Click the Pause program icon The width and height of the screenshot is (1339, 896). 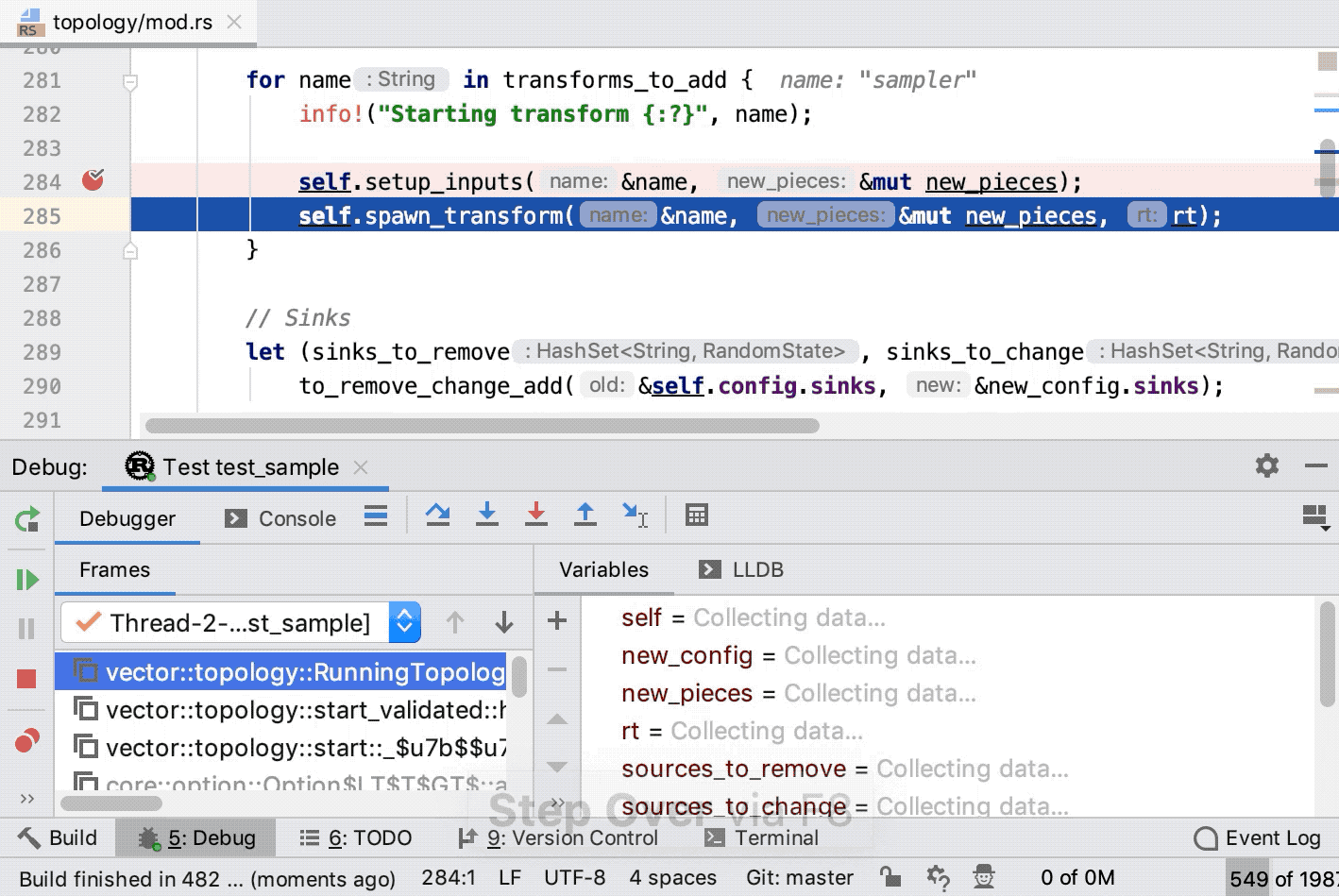[26, 629]
